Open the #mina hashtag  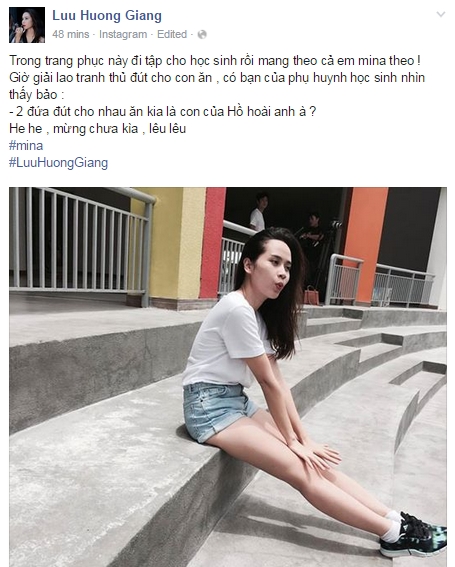pyautogui.click(x=26, y=146)
